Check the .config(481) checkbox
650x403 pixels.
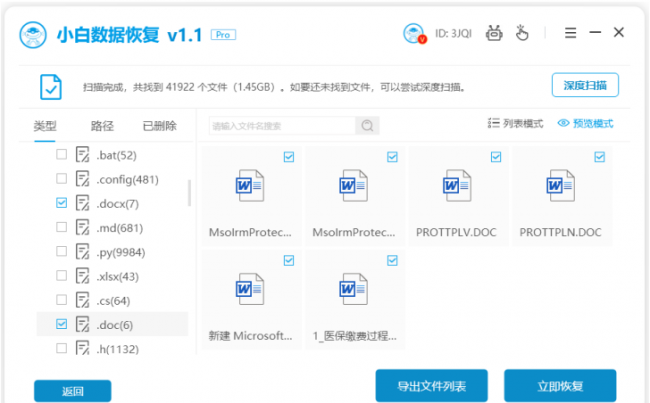click(61, 178)
